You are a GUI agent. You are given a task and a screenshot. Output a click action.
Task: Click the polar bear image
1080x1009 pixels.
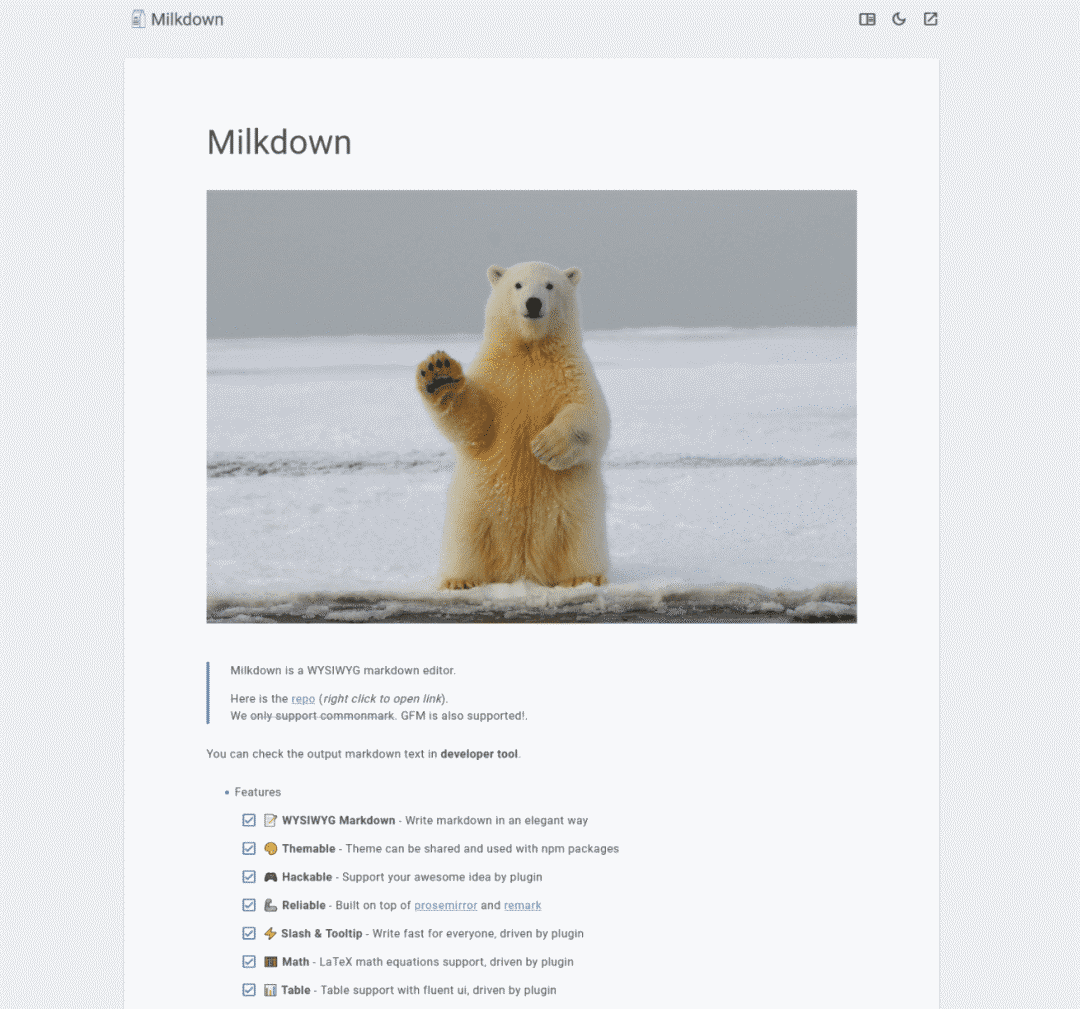532,406
